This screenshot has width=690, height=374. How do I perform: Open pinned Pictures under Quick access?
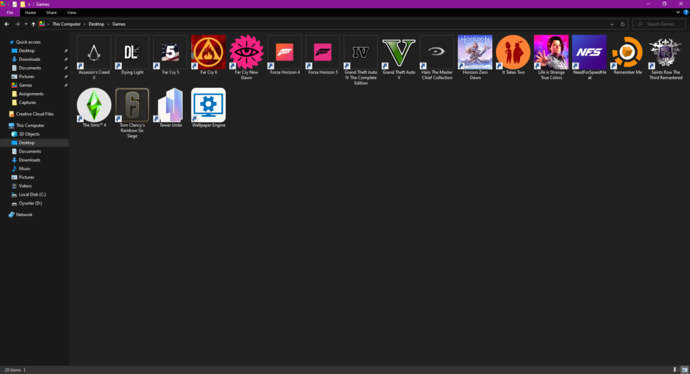click(26, 77)
